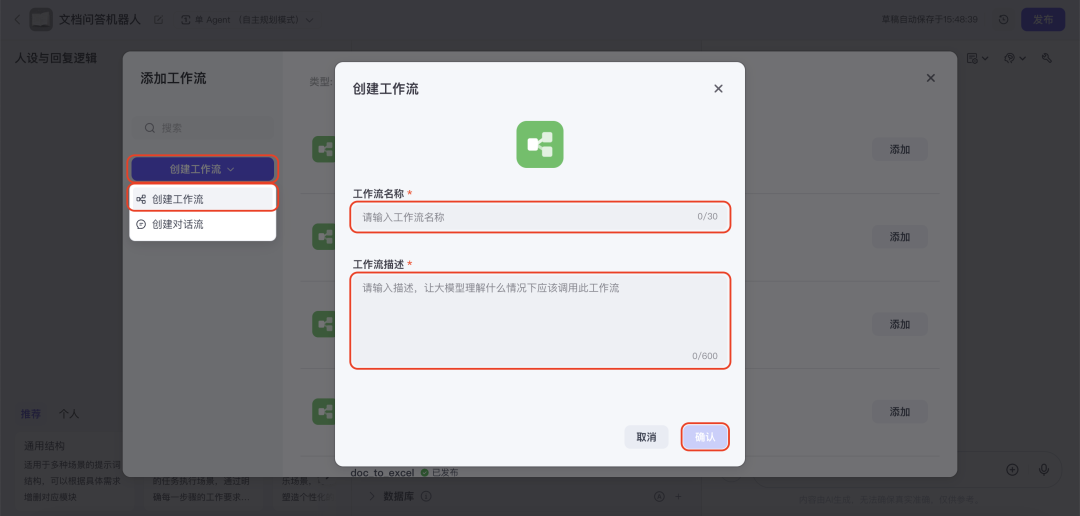
Task: Add the fourth workflow in the list
Action: pos(900,411)
